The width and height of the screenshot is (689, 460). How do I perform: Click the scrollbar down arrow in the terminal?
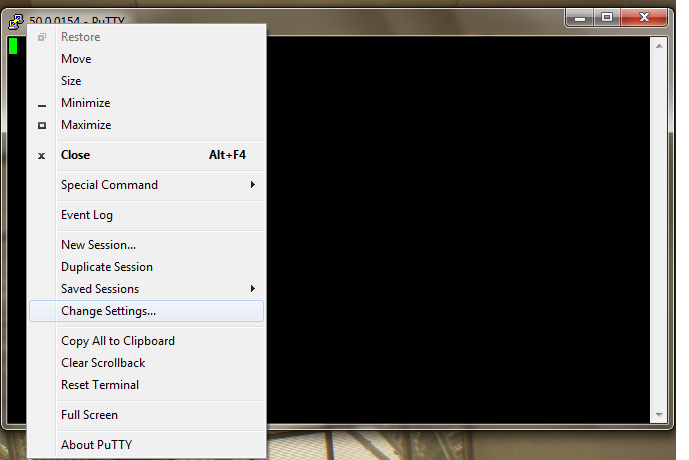click(x=659, y=414)
